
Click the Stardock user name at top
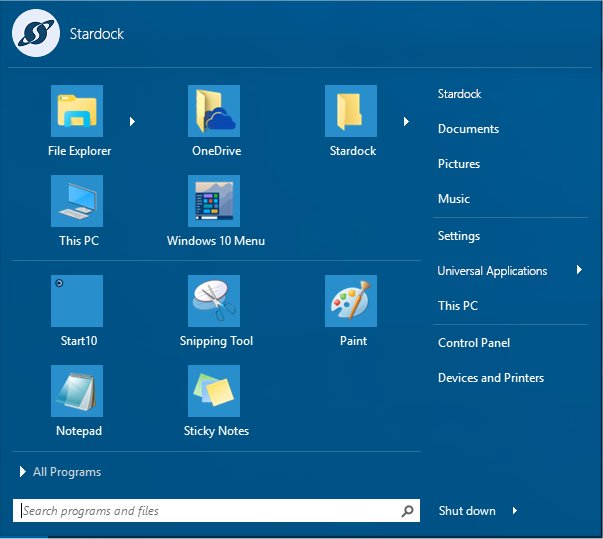(97, 34)
